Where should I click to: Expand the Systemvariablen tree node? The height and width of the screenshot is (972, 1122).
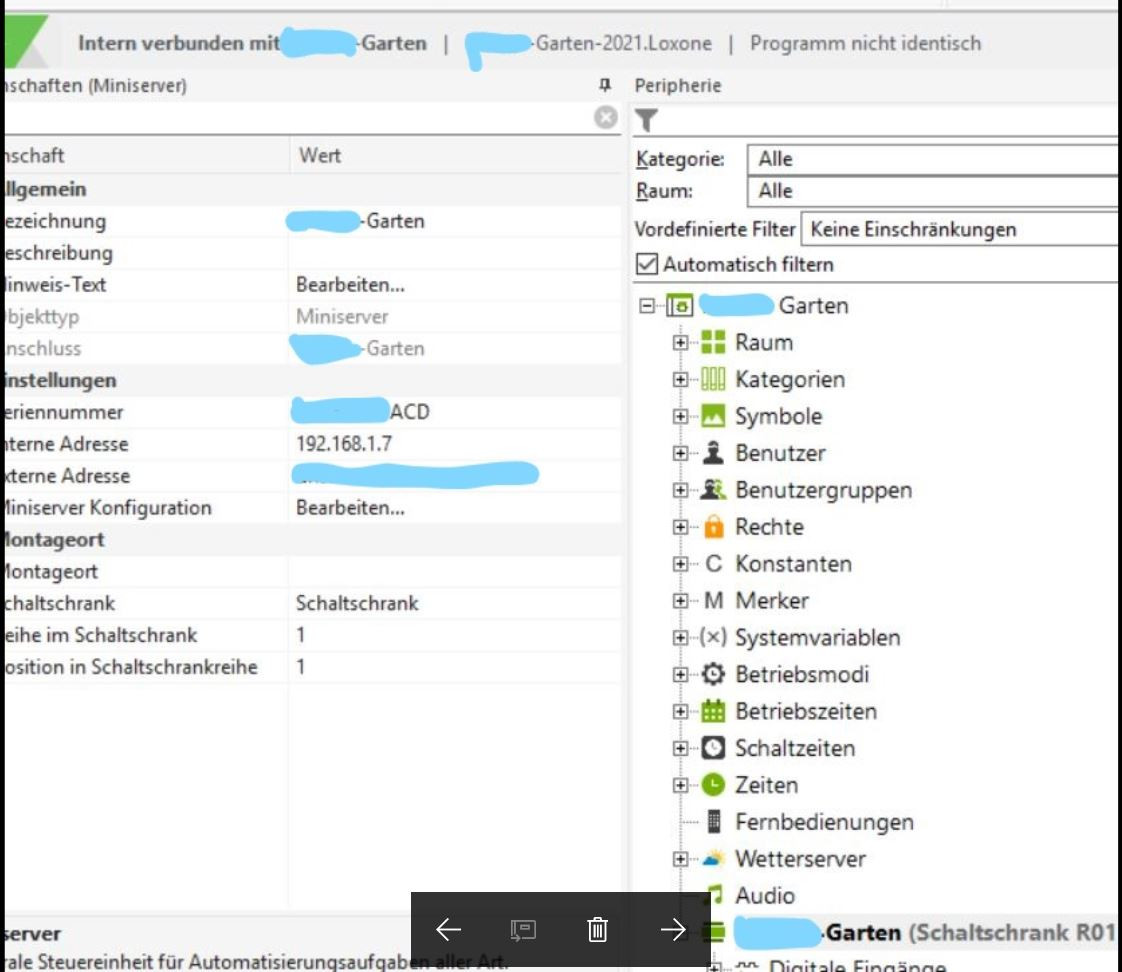click(x=680, y=638)
